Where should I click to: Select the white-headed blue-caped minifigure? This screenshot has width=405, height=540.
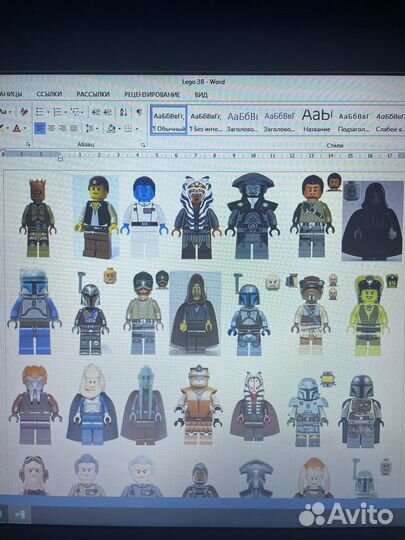pyautogui.click(x=92, y=404)
